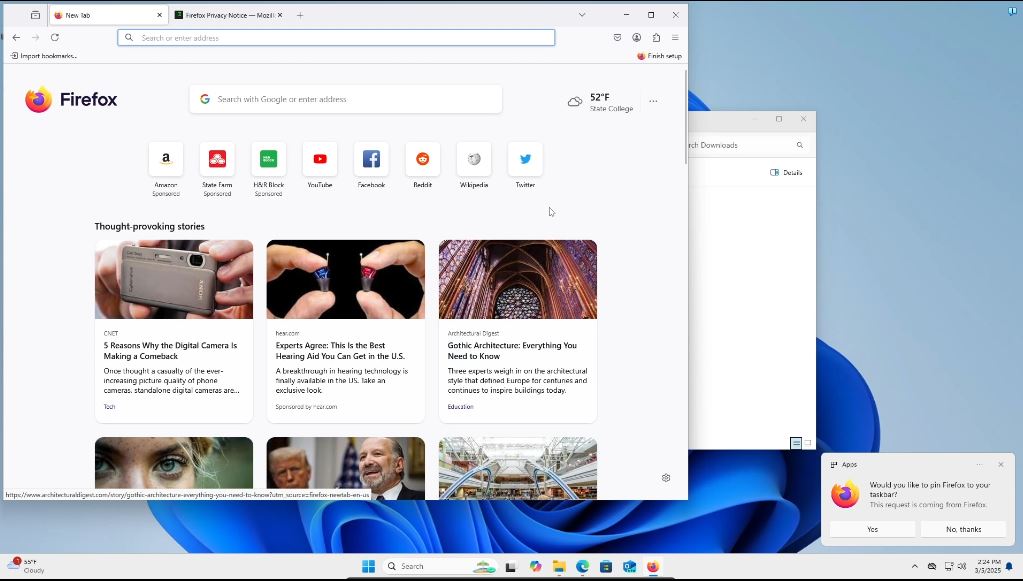Open the weather widget showing 52°F

coord(600,102)
